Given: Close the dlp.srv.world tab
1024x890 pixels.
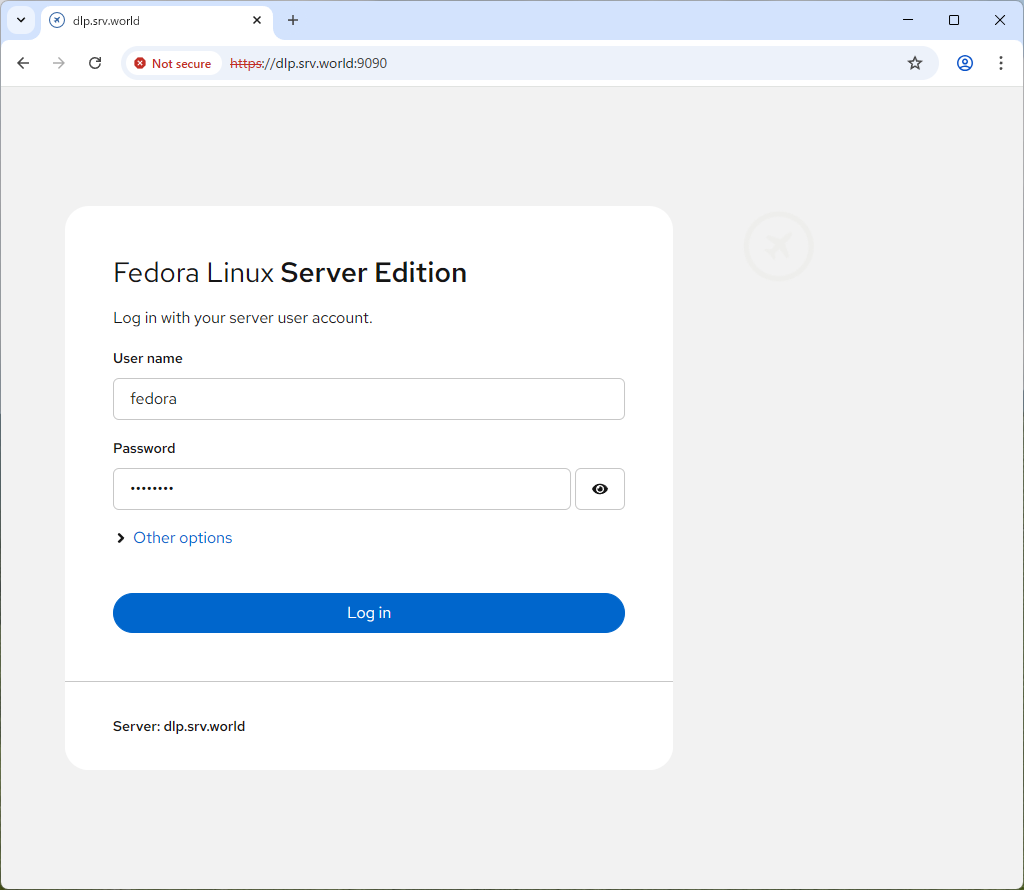Looking at the screenshot, I should [257, 20].
